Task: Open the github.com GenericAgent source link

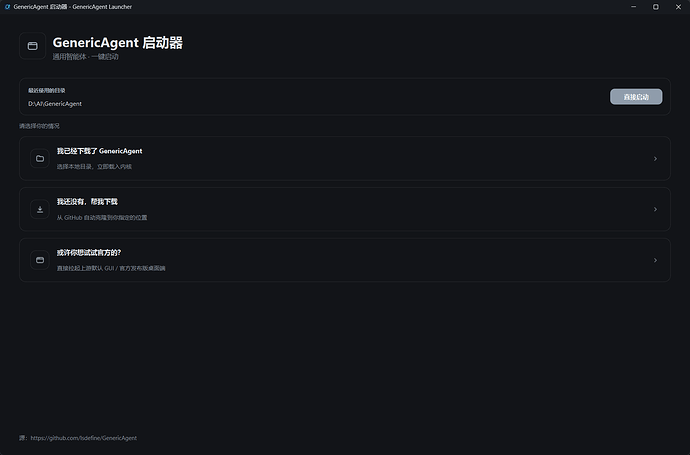Action: 84,438
